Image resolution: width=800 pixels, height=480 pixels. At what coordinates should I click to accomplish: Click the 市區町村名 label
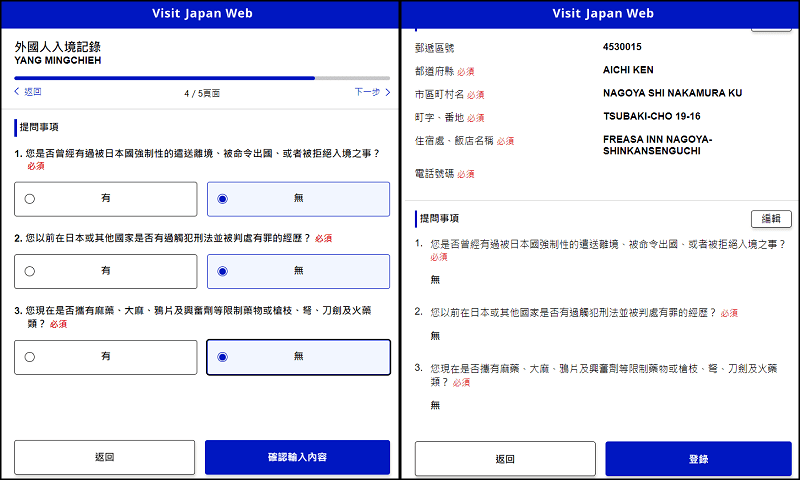coord(439,94)
